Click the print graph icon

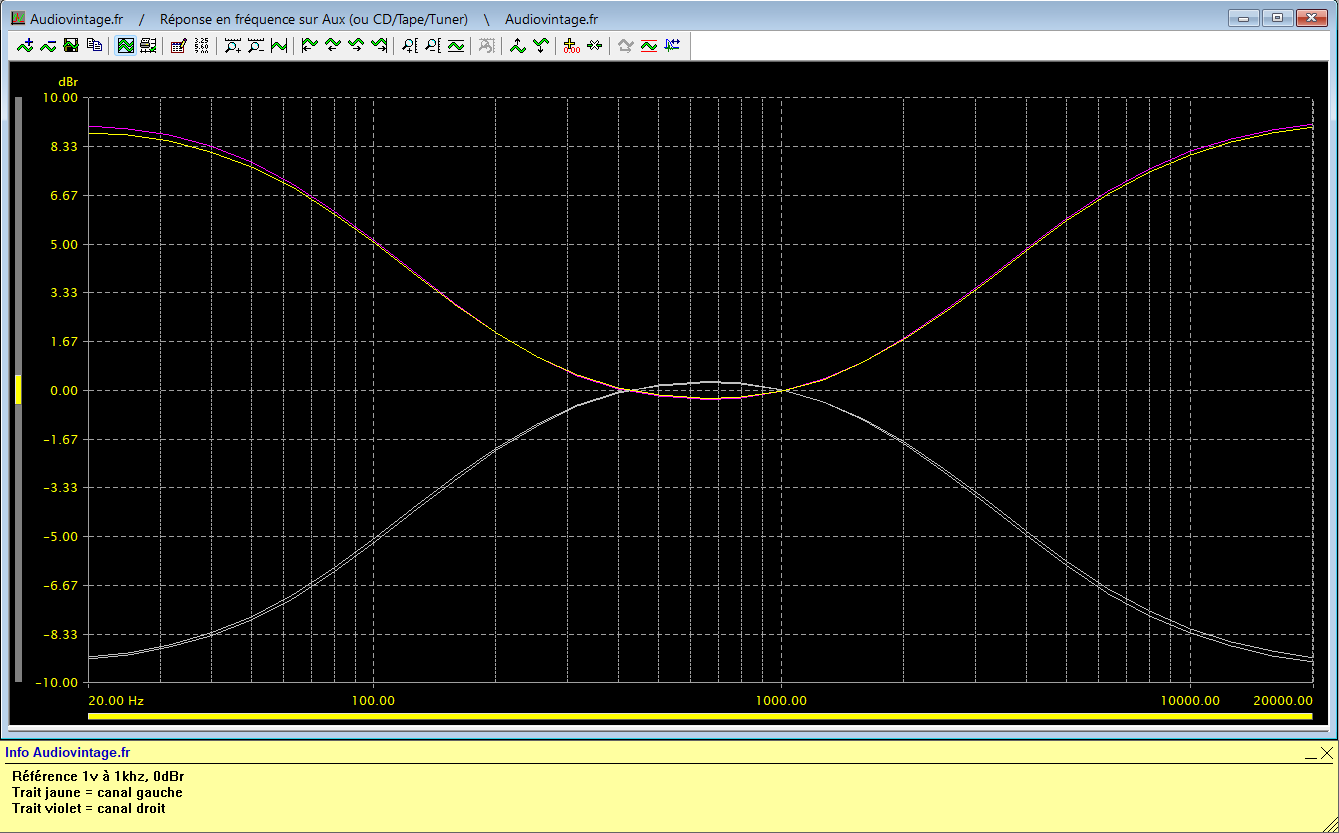tap(148, 45)
